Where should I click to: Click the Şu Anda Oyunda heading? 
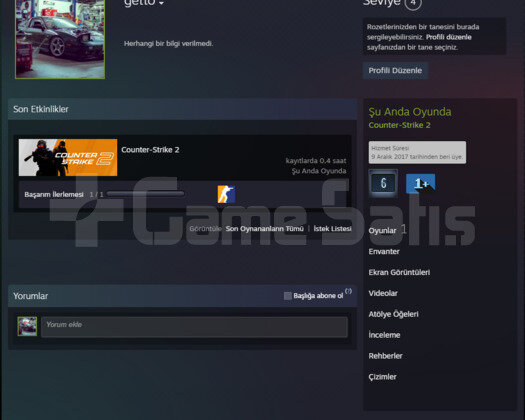click(410, 112)
